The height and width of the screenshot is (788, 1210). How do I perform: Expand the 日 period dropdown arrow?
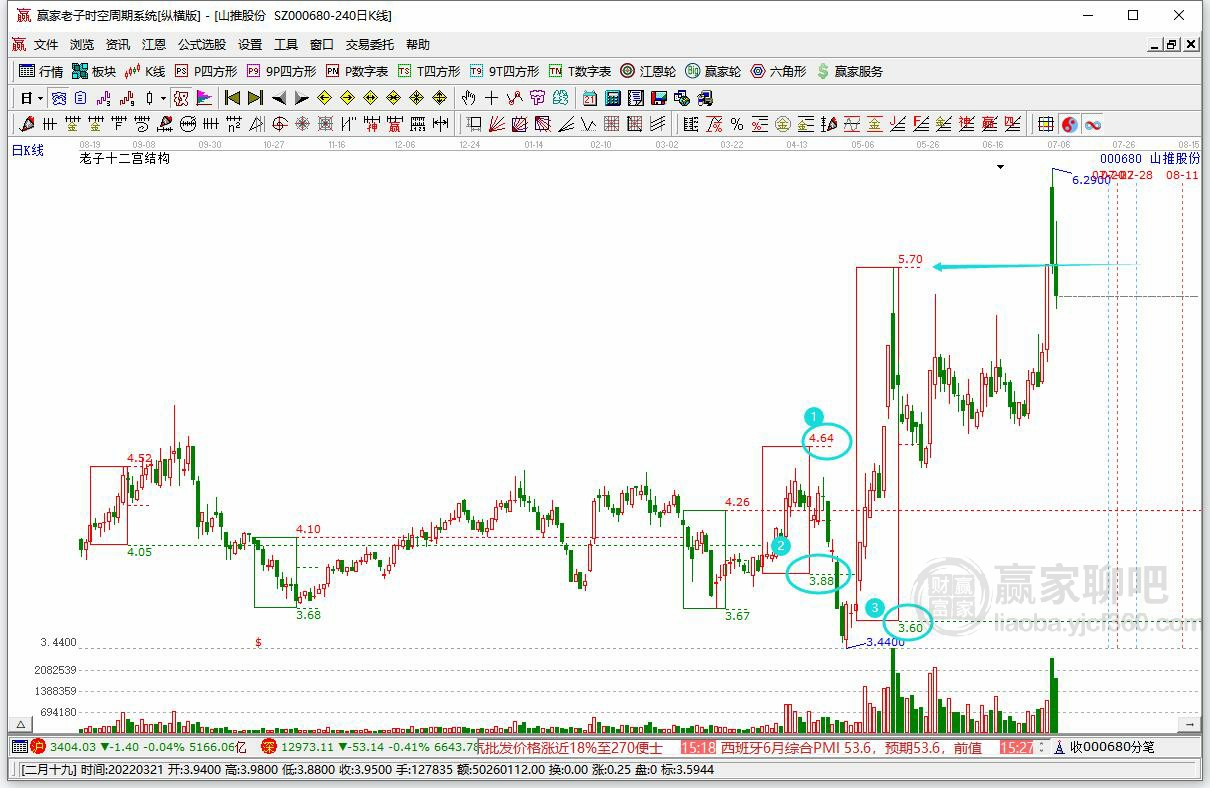coord(40,98)
